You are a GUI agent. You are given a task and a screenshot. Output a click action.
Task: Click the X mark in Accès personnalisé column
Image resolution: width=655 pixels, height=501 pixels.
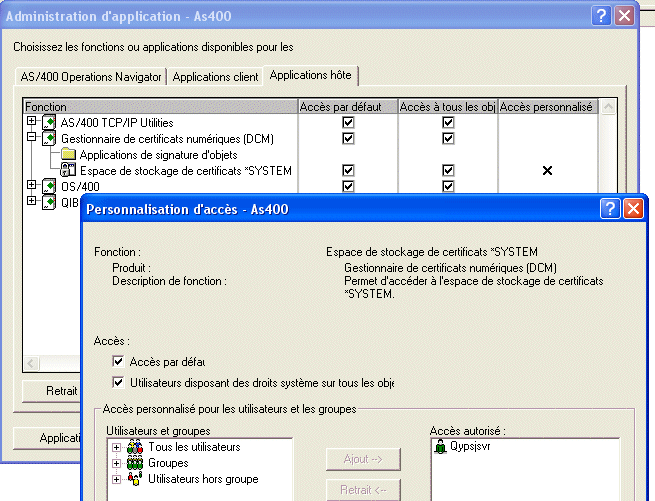pos(547,170)
